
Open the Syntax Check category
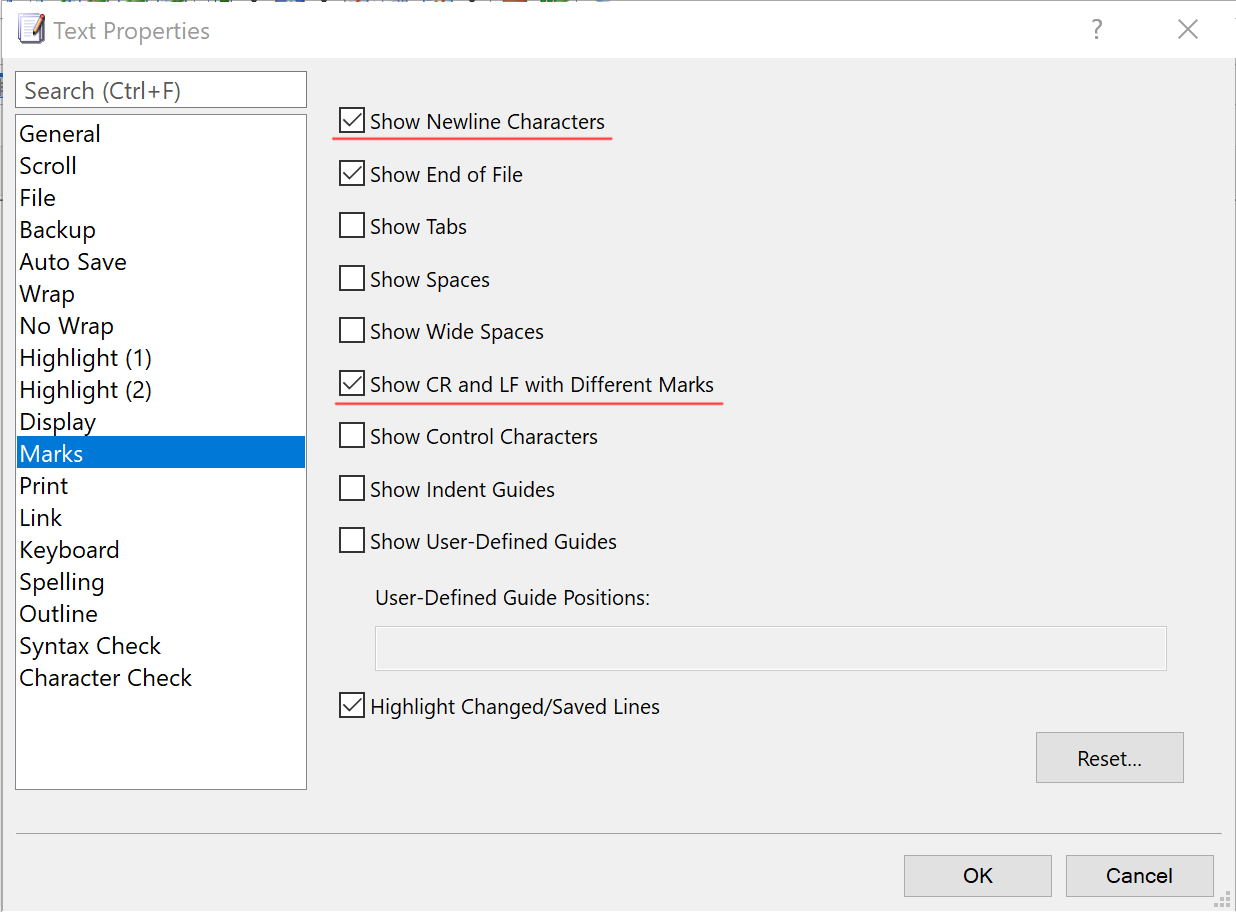click(161, 646)
